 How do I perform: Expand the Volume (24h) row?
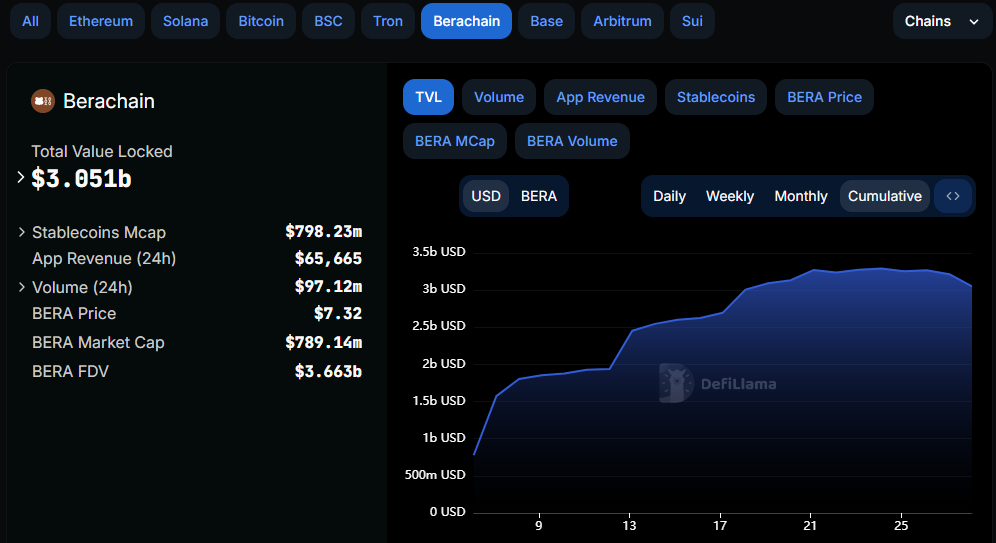[x=22, y=287]
